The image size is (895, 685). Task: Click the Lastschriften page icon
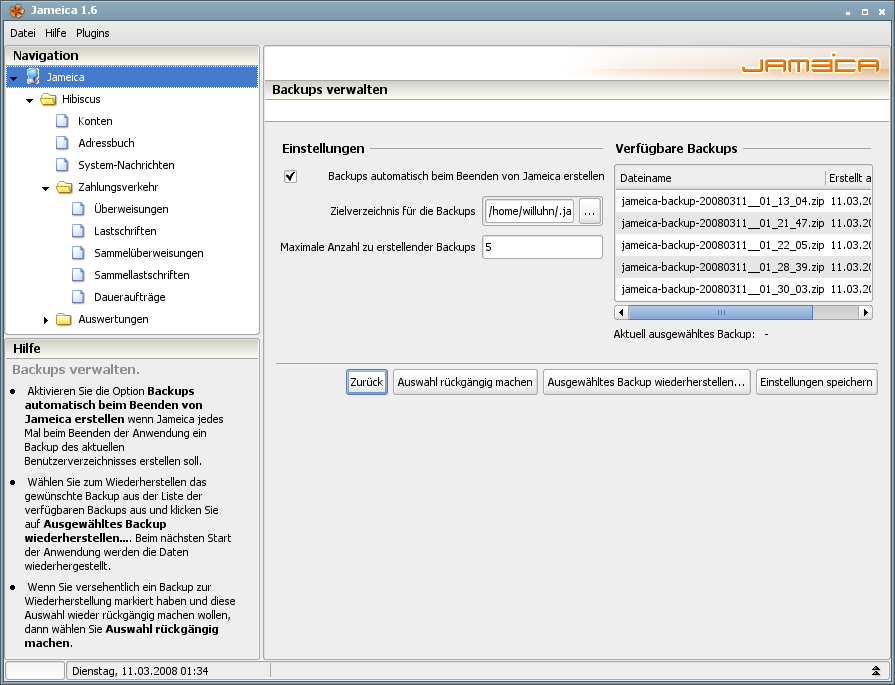coord(78,231)
